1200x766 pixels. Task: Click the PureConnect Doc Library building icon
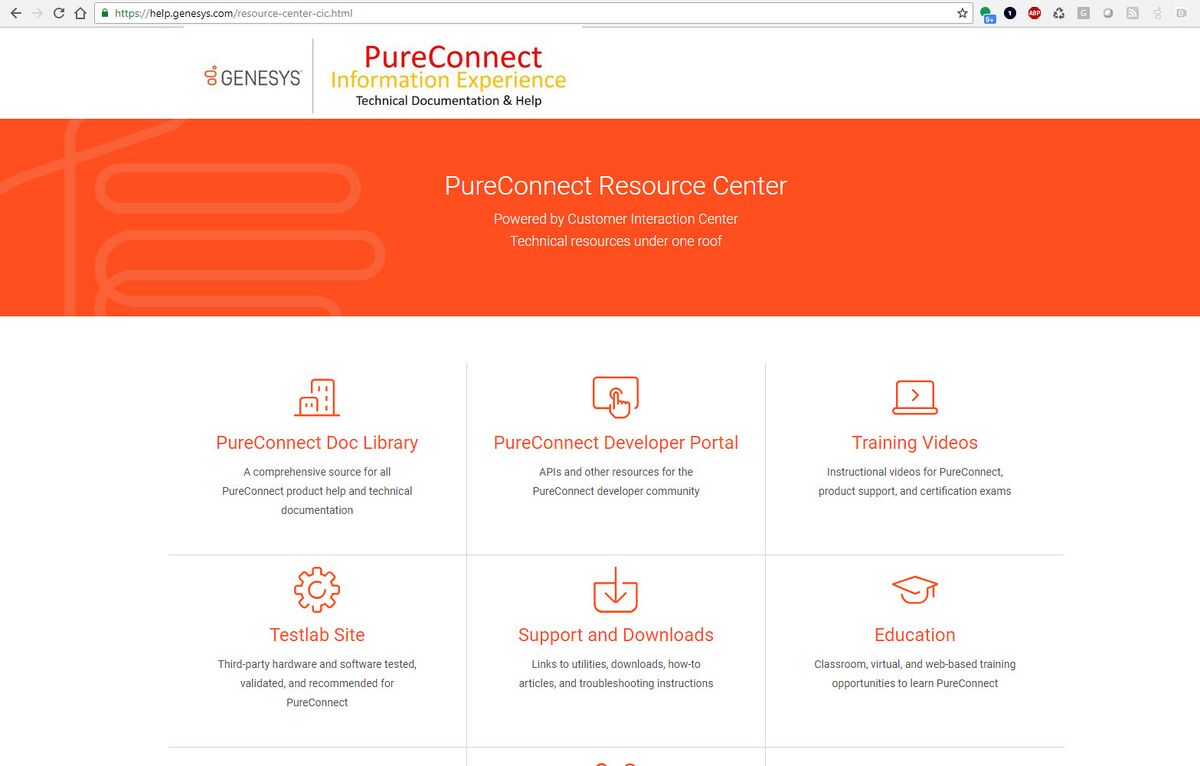click(x=317, y=397)
